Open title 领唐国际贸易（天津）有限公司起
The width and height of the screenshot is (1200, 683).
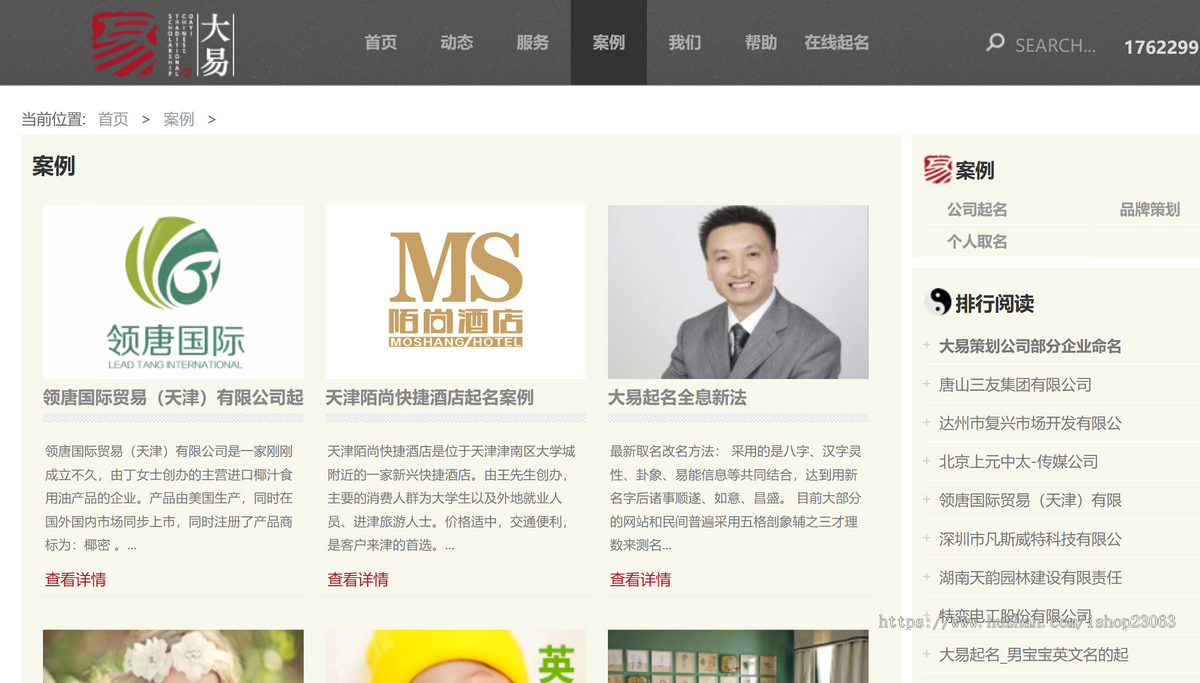click(x=173, y=397)
